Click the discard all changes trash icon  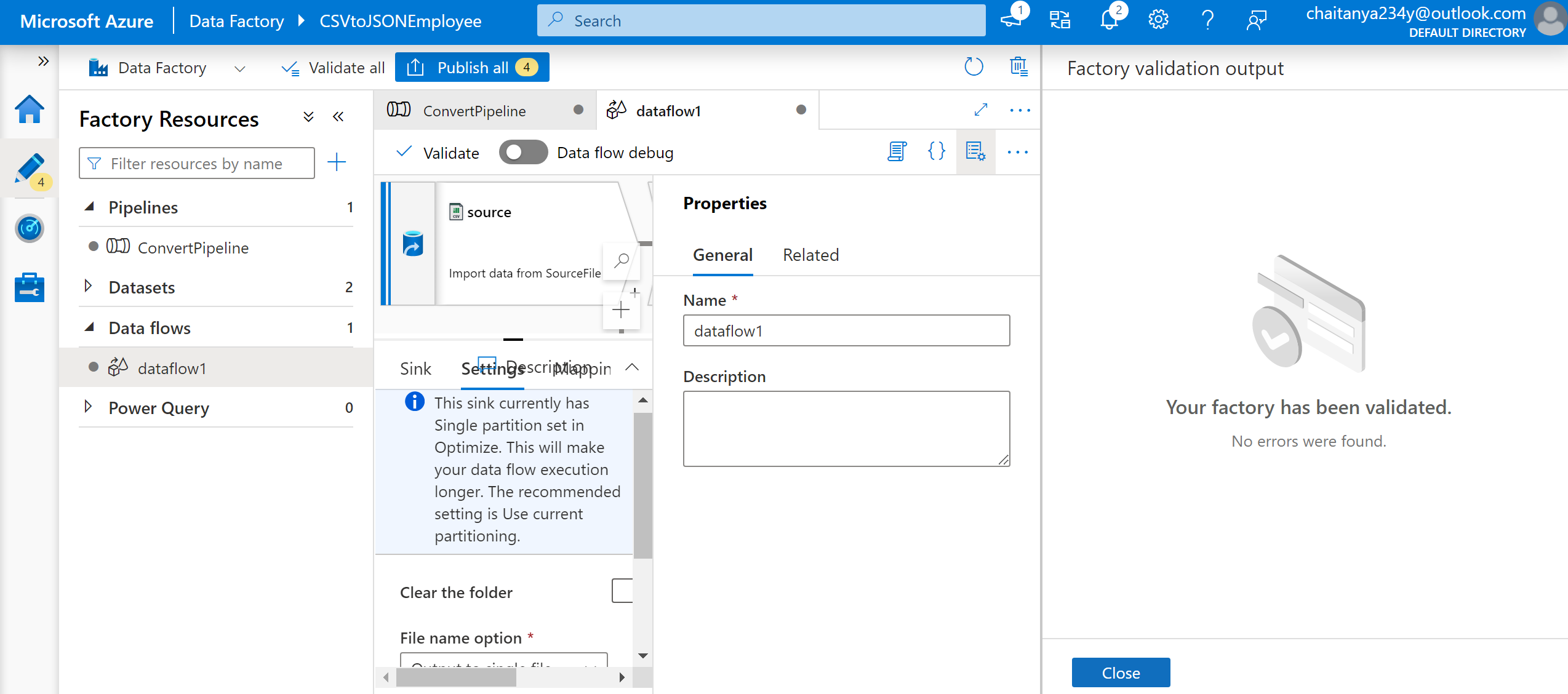[1018, 66]
